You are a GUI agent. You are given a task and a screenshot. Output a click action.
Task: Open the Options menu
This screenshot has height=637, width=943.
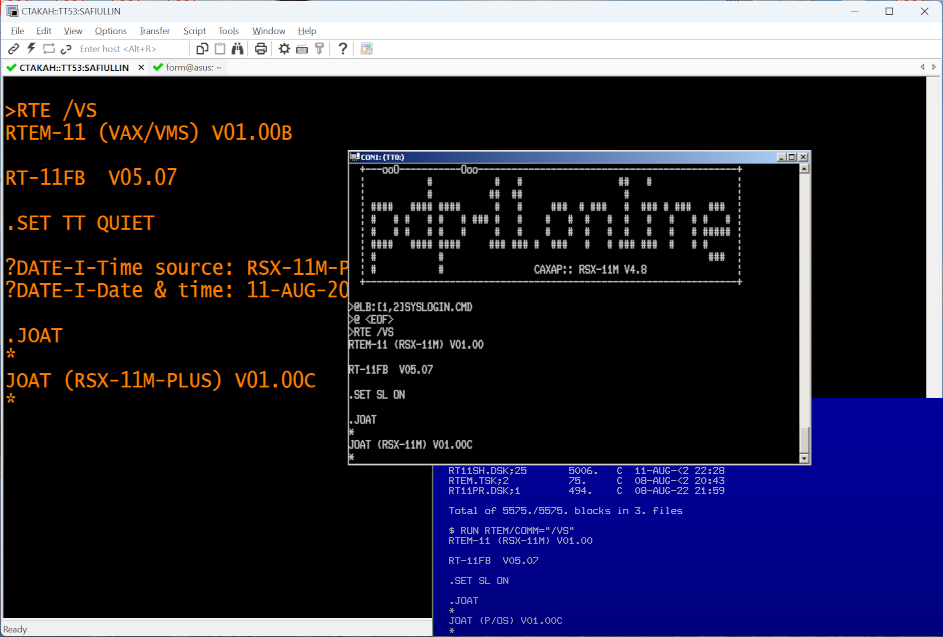(x=111, y=31)
